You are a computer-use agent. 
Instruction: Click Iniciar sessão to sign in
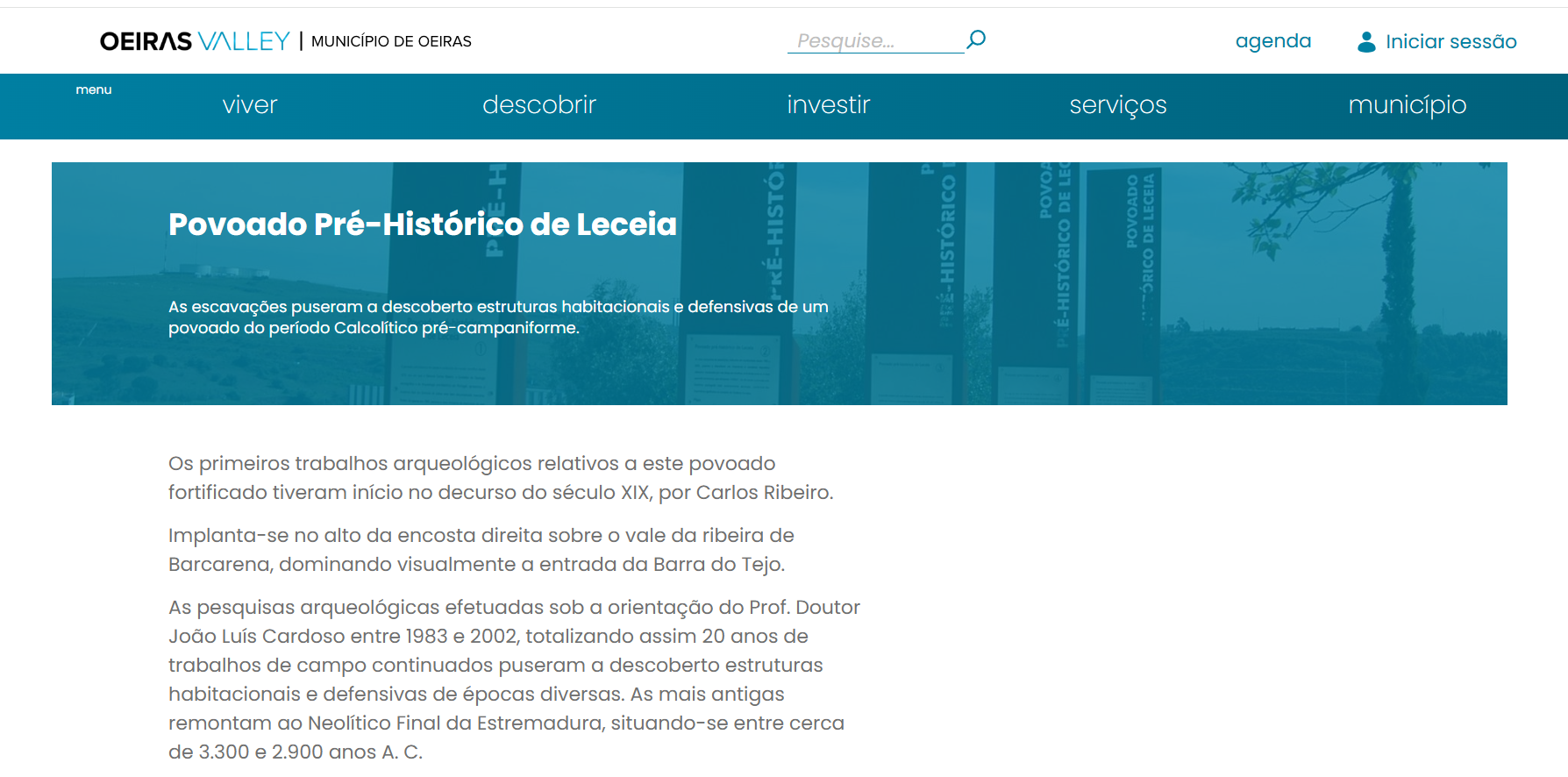pyautogui.click(x=1451, y=41)
